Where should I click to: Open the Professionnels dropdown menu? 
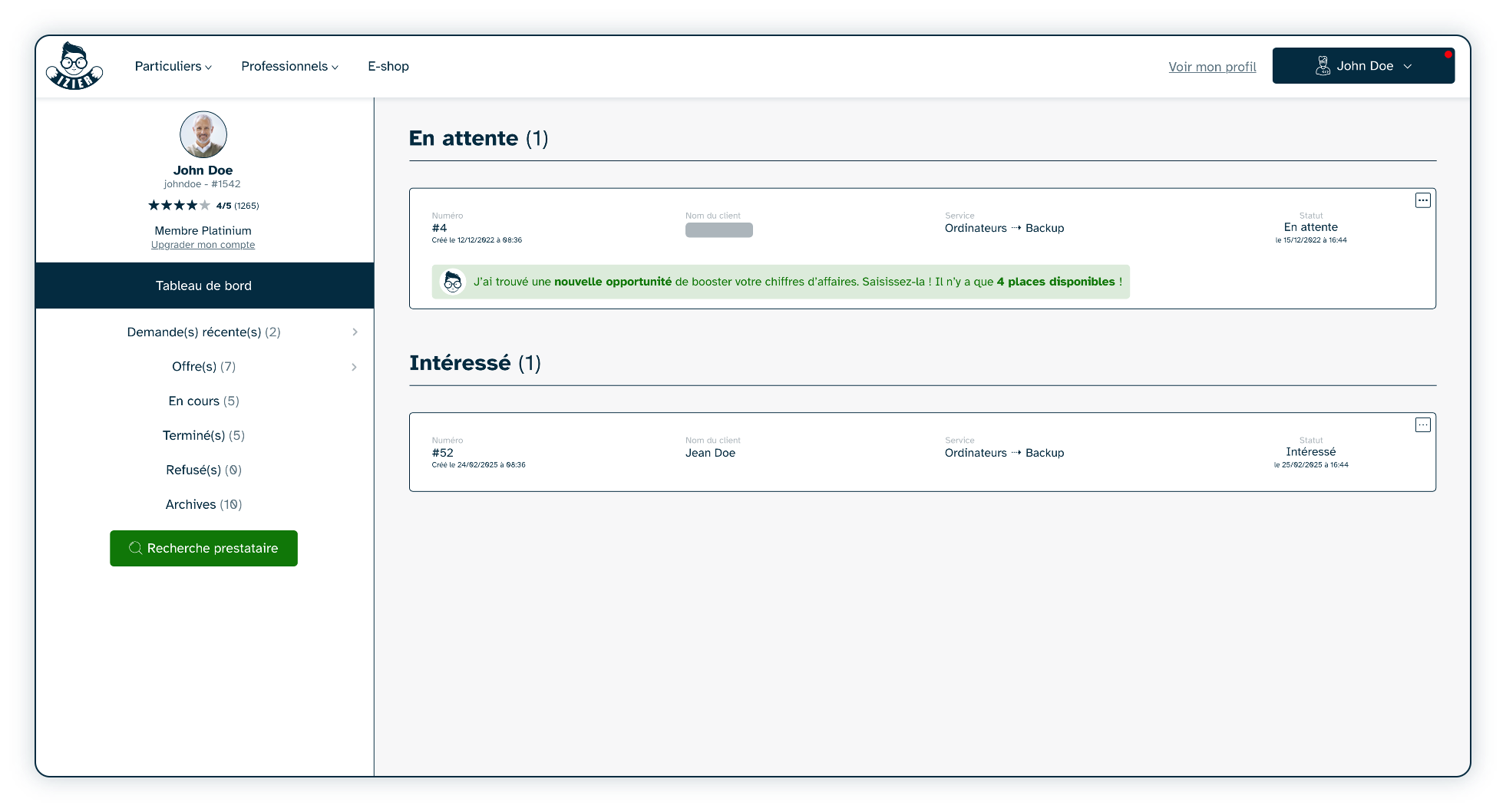click(289, 67)
